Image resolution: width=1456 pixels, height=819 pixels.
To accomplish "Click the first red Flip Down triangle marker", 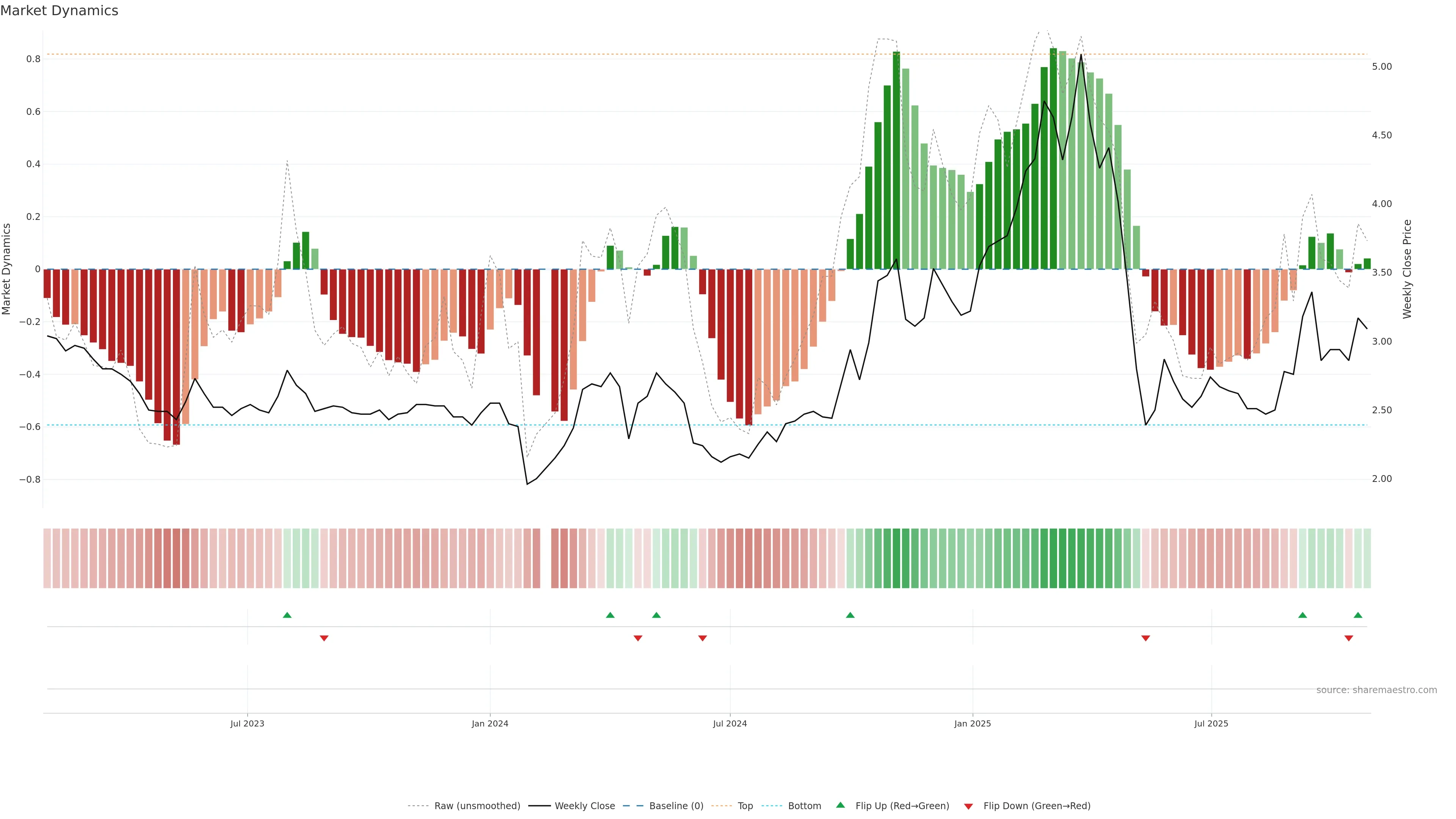I will [324, 638].
